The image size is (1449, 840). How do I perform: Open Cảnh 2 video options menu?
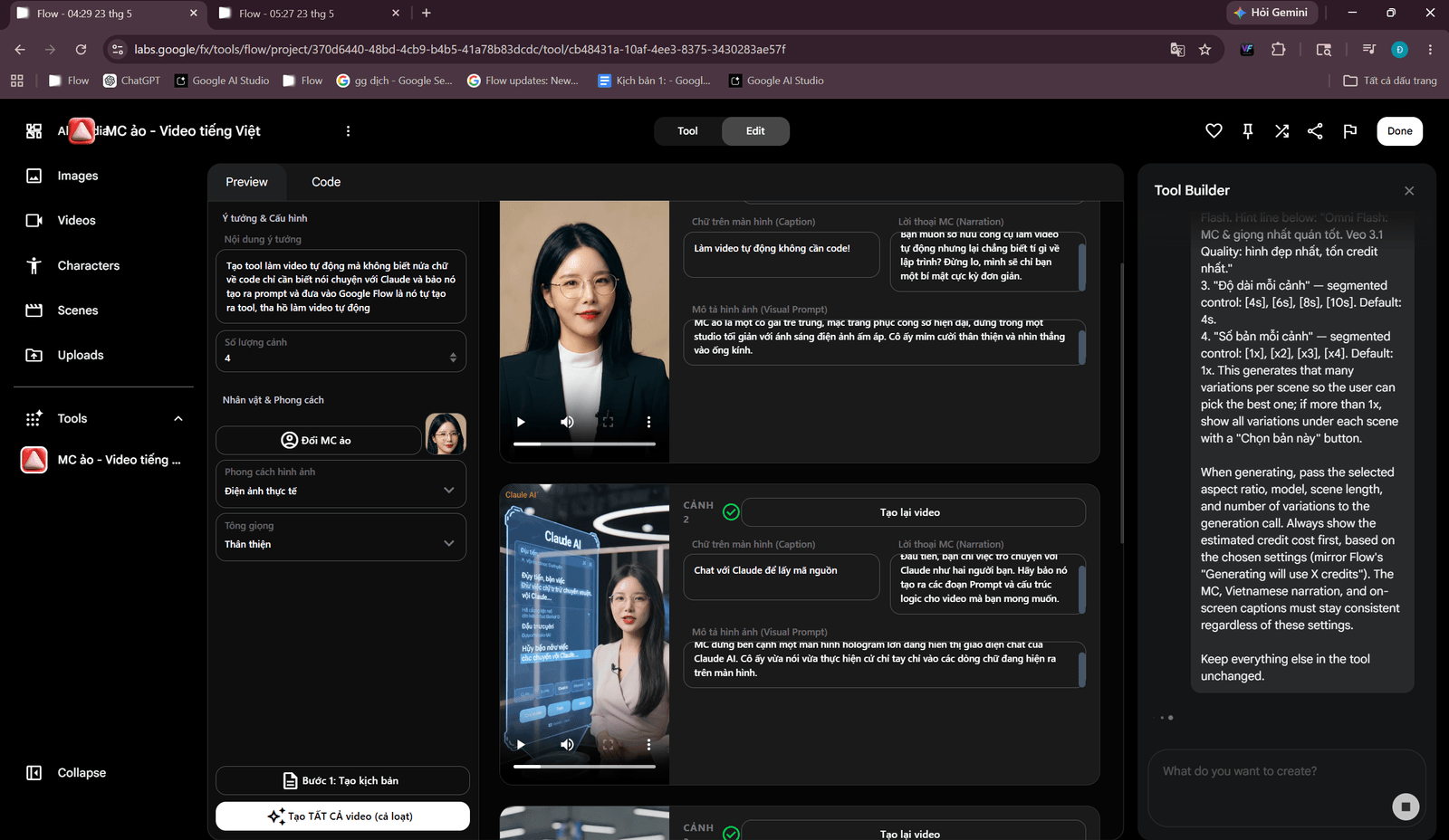(648, 745)
